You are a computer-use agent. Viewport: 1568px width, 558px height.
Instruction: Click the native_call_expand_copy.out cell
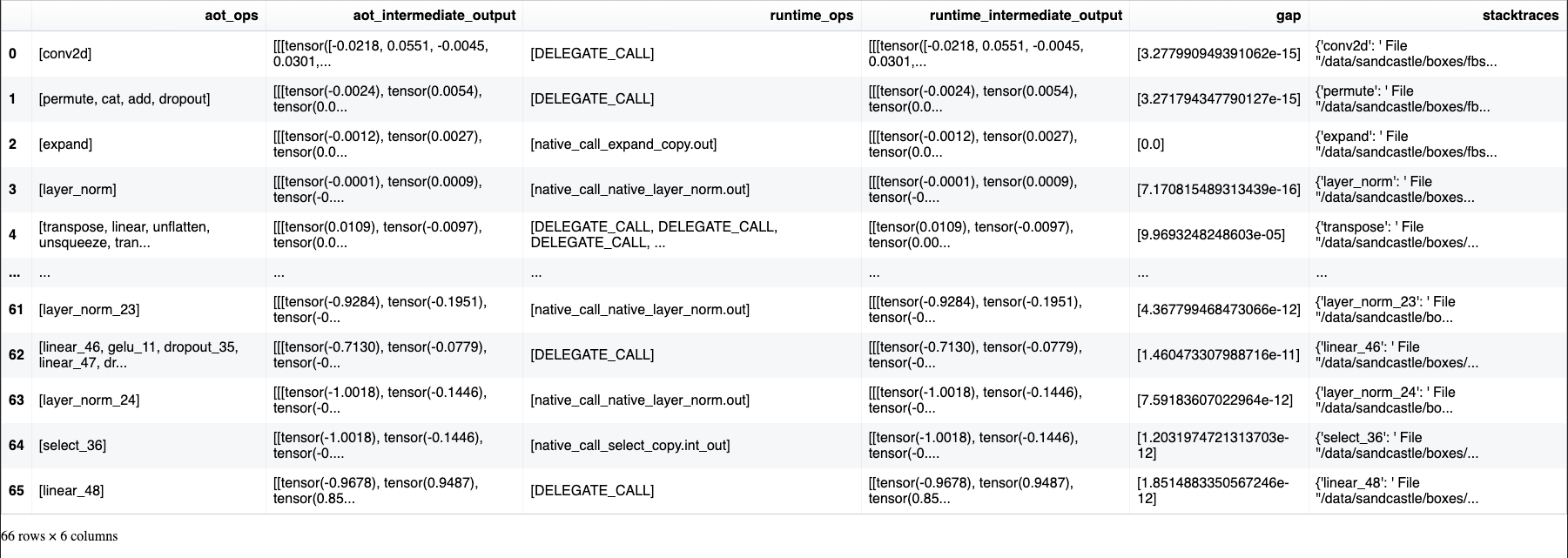coord(623,145)
